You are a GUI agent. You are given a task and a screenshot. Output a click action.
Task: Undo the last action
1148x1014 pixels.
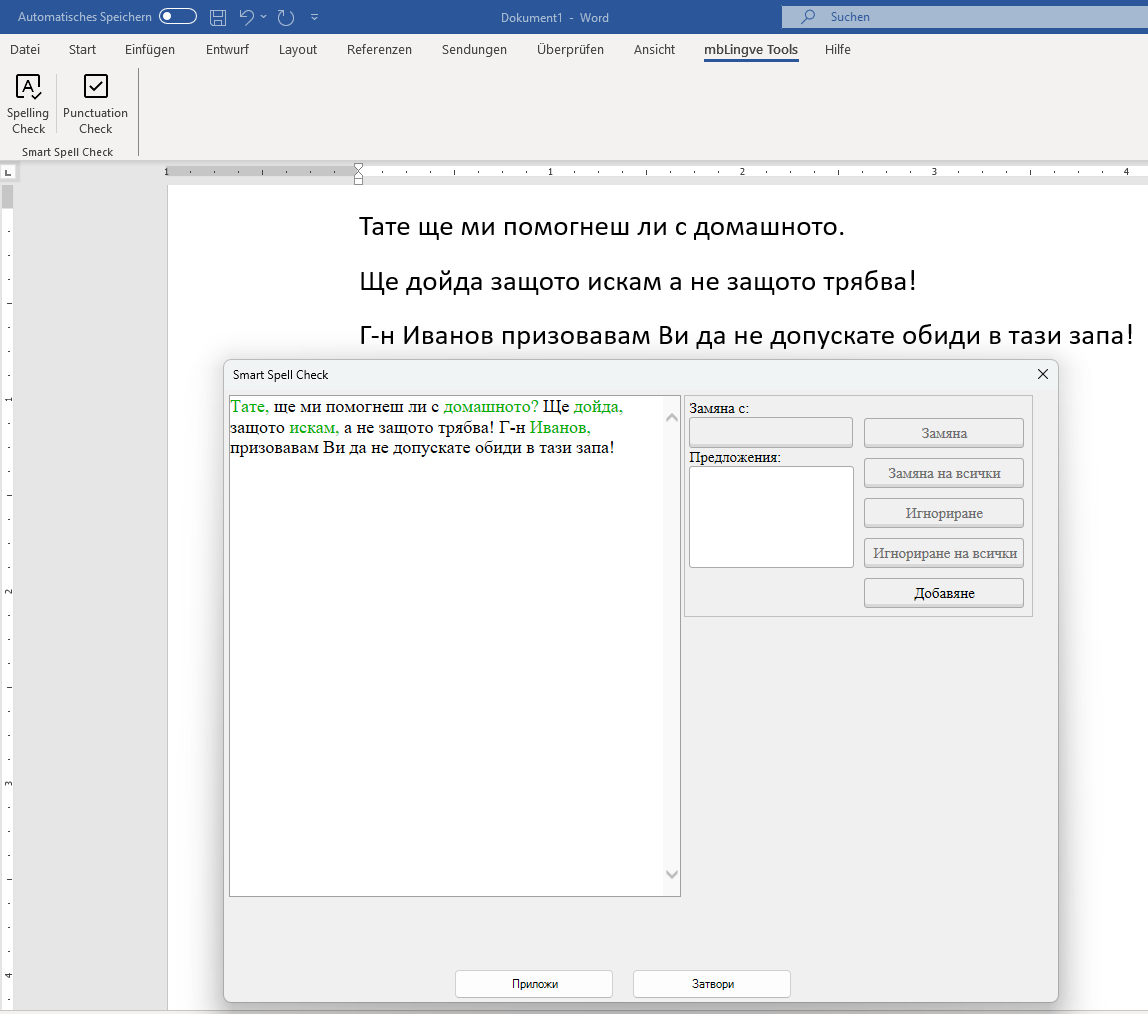(x=246, y=17)
